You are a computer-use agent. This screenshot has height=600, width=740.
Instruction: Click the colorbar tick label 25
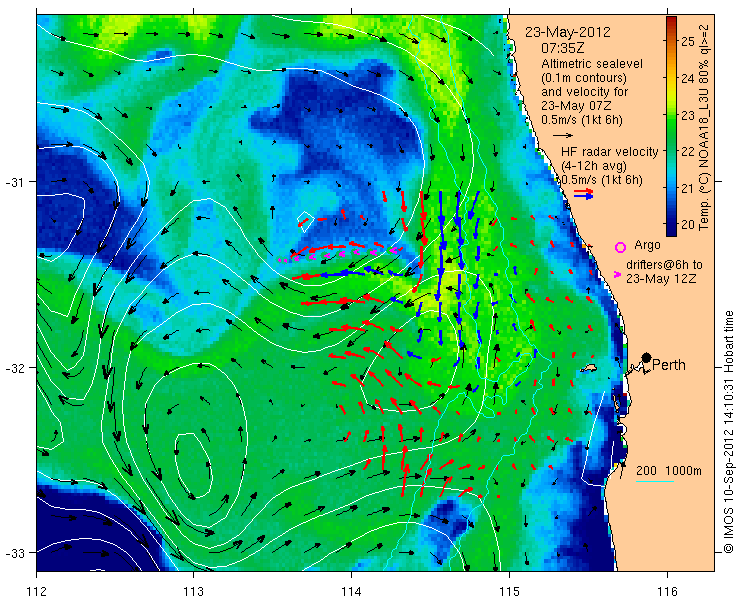click(688, 42)
